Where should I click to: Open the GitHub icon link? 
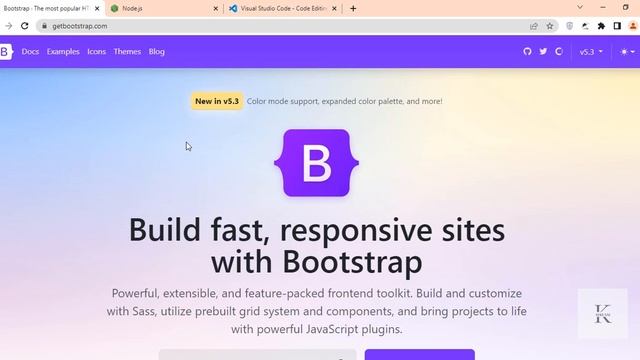click(x=527, y=51)
